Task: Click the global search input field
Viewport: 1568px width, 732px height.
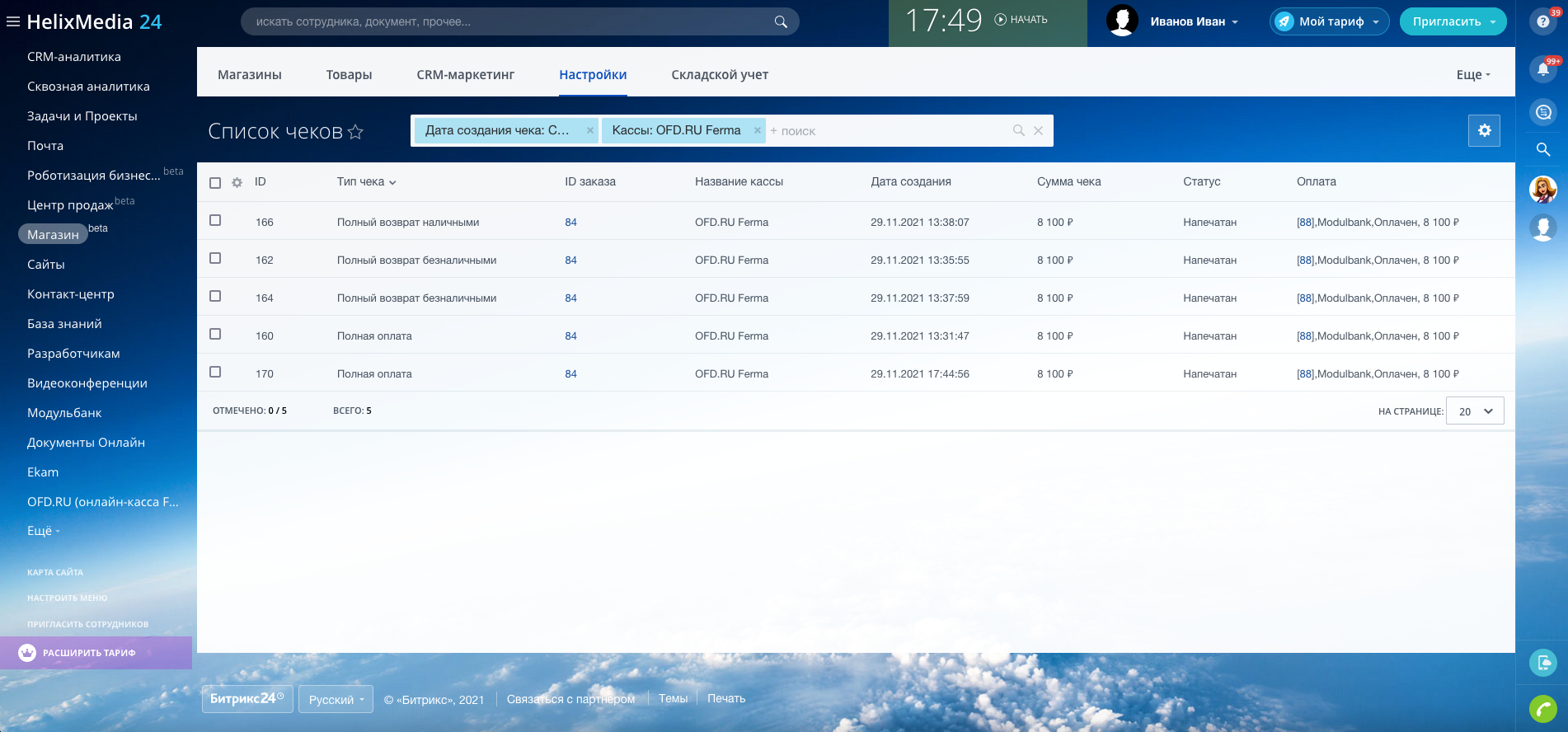Action: 511,22
